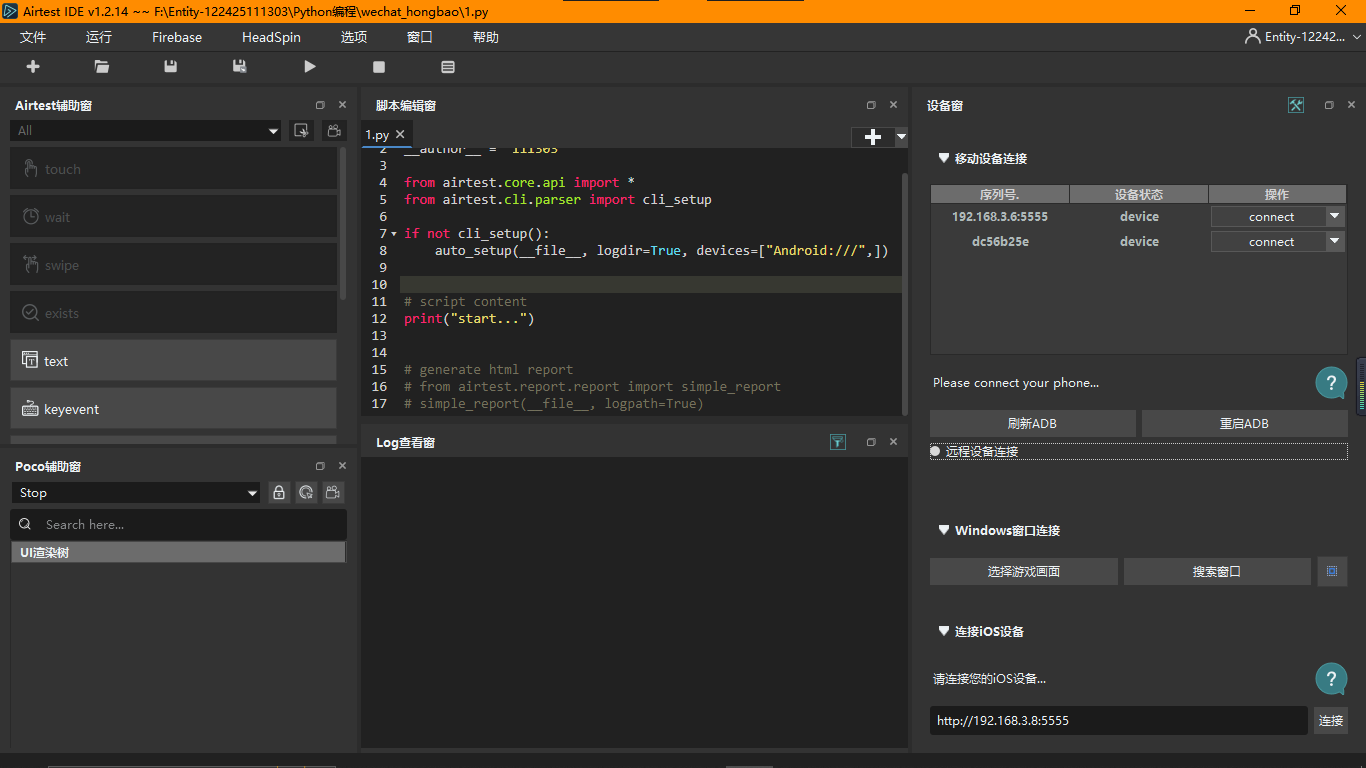Click the 重启ADB button
1366x768 pixels.
click(1245, 423)
